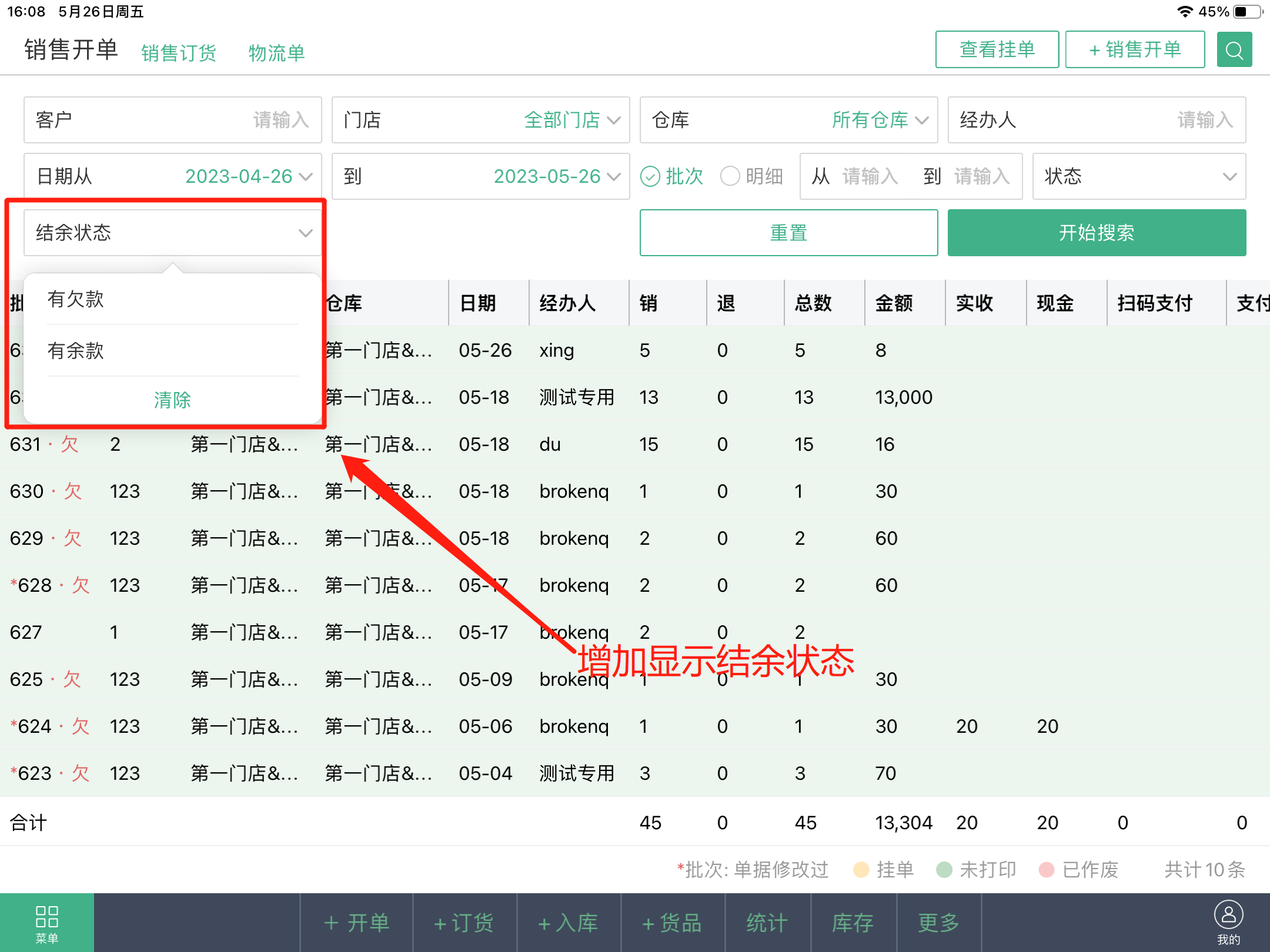The height and width of the screenshot is (952, 1270).
Task: Open the 日期从 2023-04-26 date picker
Action: [173, 176]
